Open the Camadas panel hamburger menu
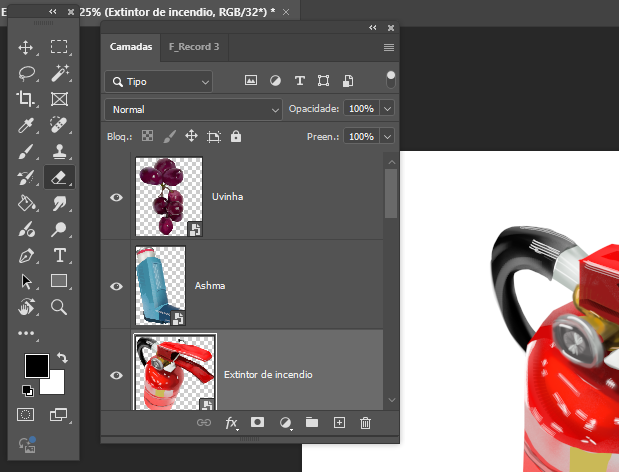The image size is (619, 472). click(389, 47)
